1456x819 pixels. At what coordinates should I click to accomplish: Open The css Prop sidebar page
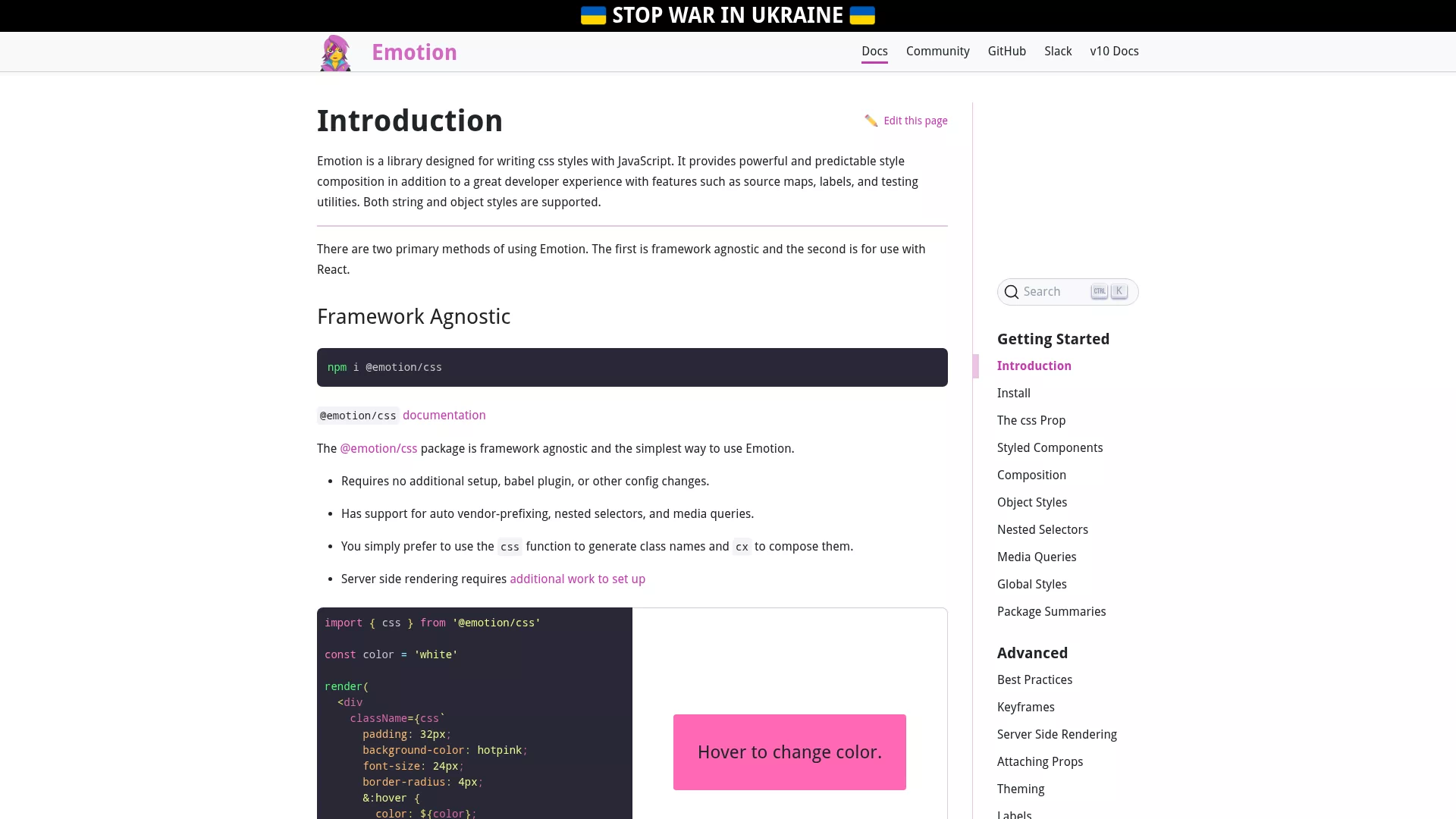point(1031,421)
